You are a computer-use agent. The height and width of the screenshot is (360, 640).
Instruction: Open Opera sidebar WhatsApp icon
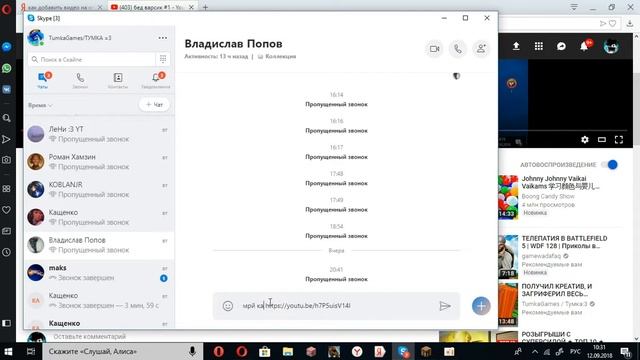[7, 68]
